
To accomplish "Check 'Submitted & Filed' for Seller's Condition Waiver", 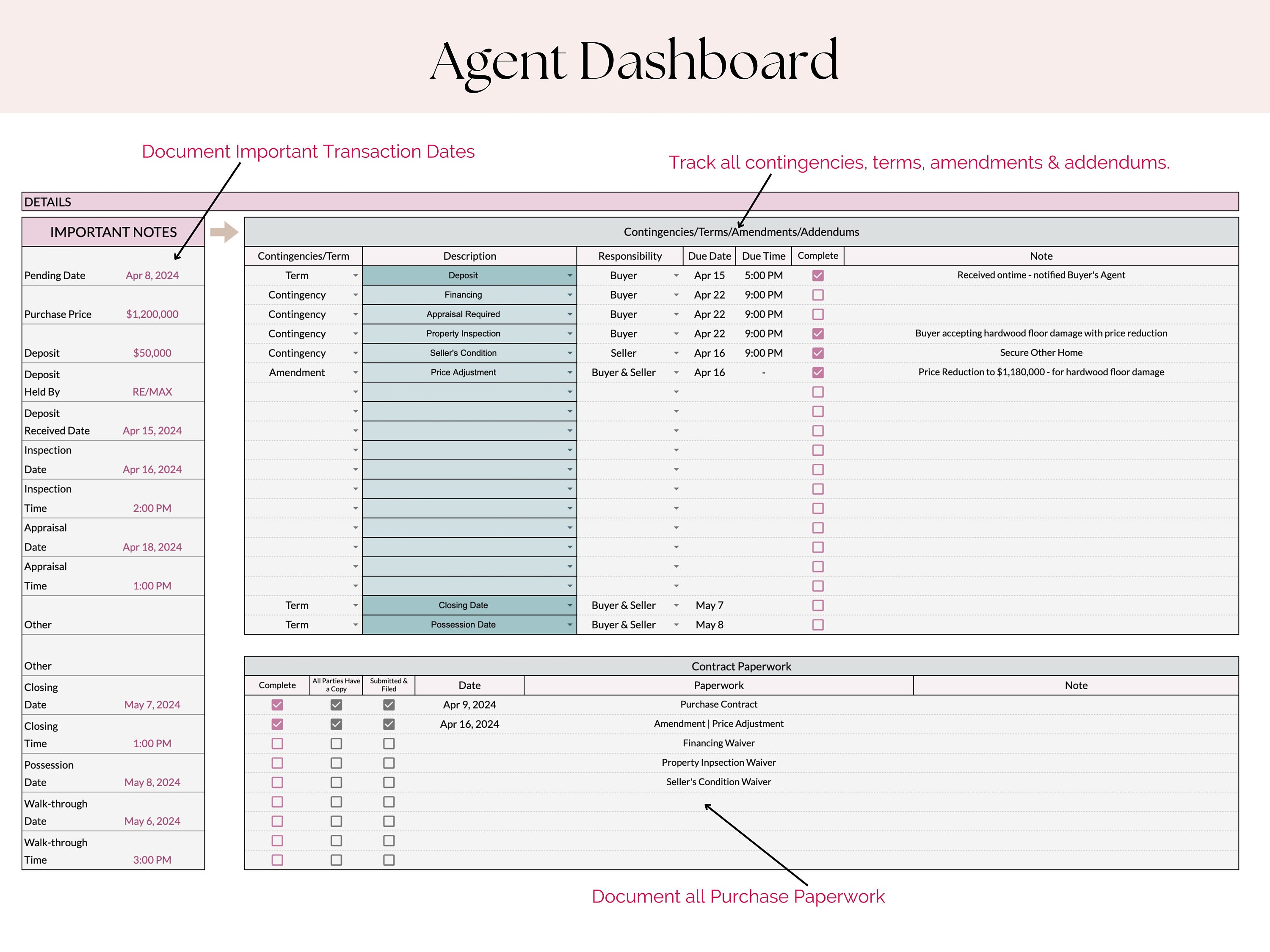I will pyautogui.click(x=389, y=782).
